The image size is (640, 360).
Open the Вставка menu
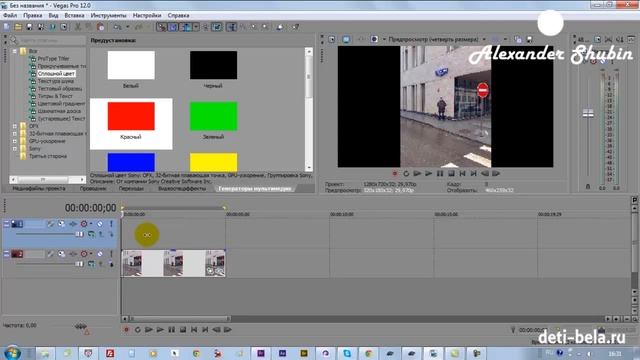click(74, 16)
